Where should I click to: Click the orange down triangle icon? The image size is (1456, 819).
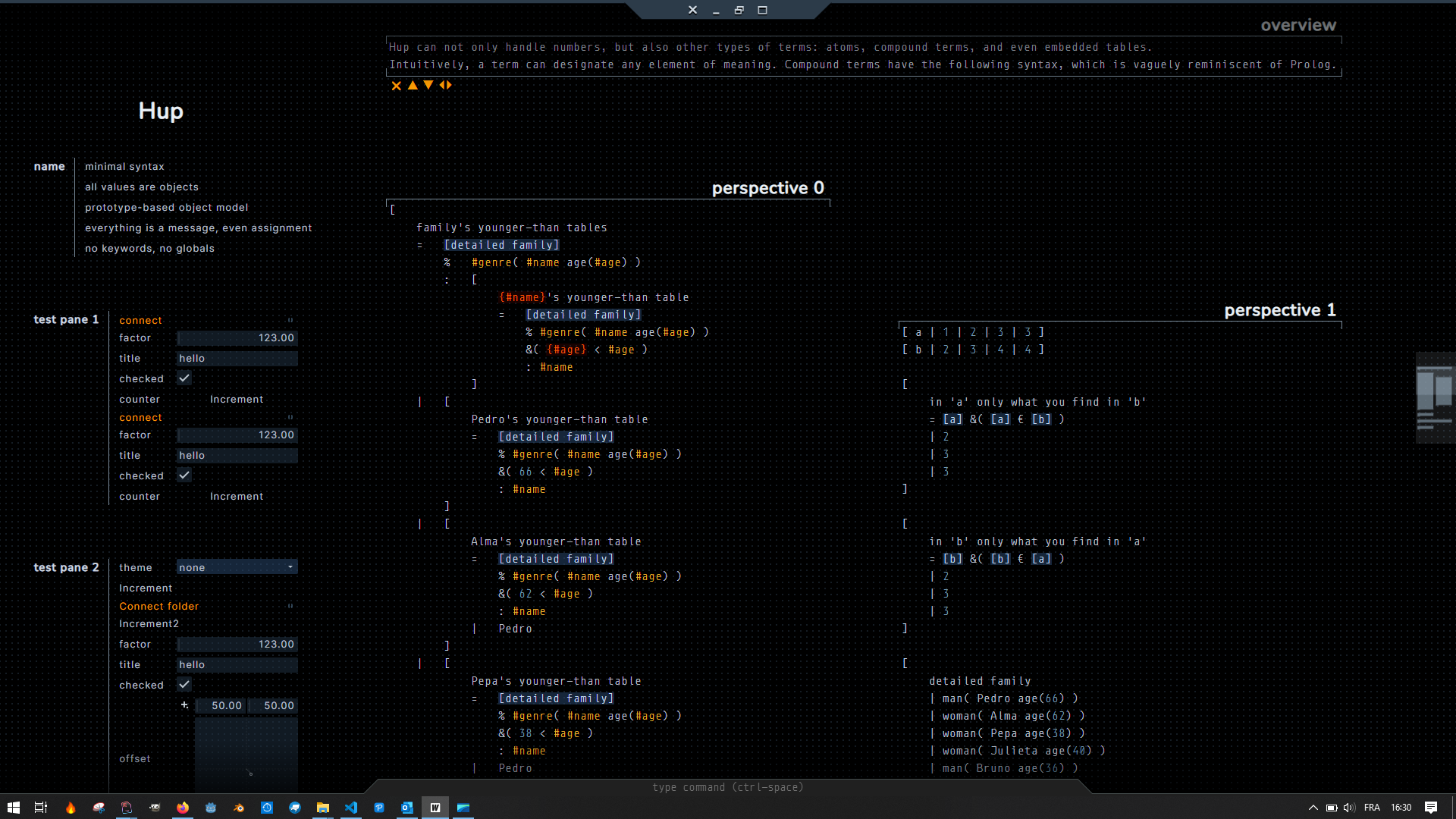pos(428,86)
